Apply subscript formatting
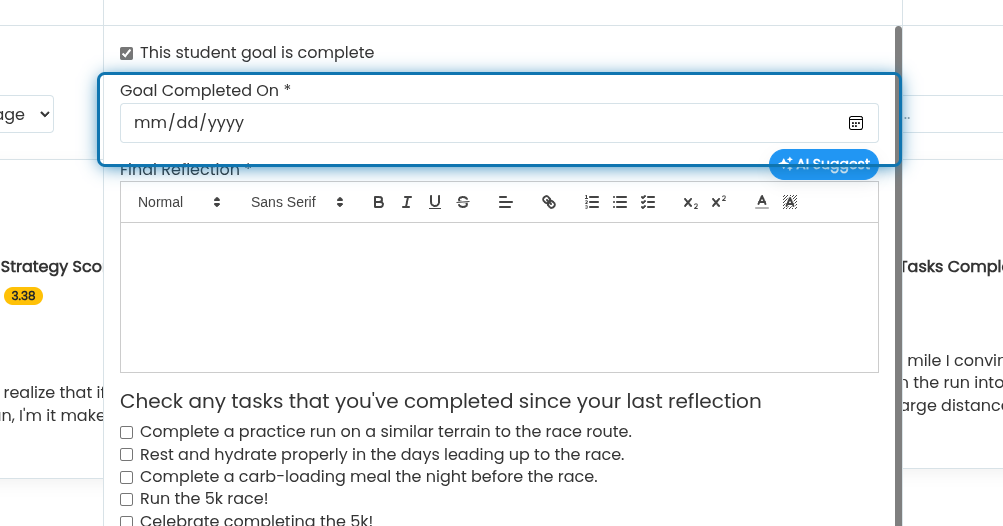 pos(690,202)
